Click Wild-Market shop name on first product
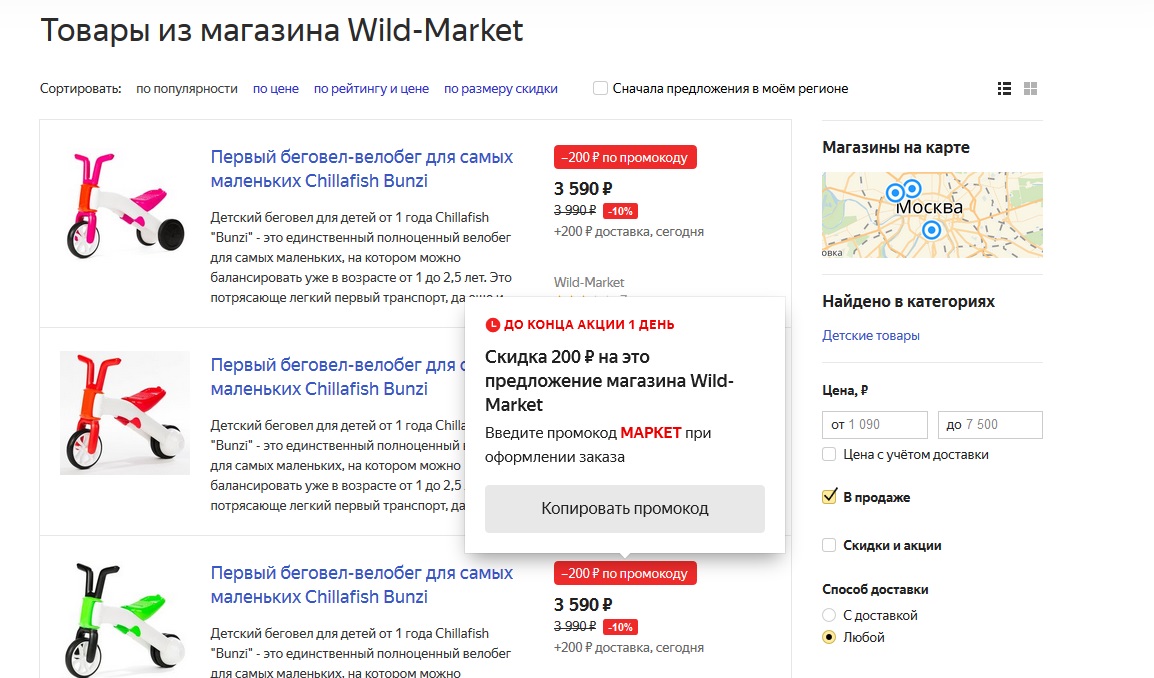Viewport: 1154px width, 678px height. point(589,283)
